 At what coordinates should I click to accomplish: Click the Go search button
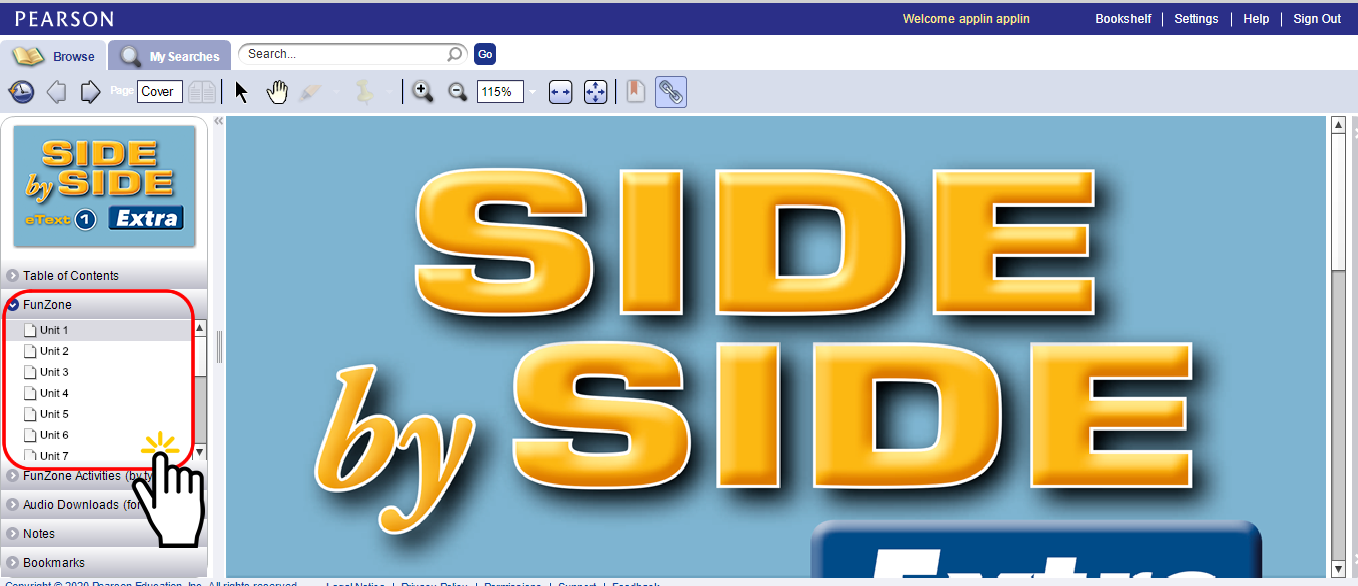coord(485,54)
